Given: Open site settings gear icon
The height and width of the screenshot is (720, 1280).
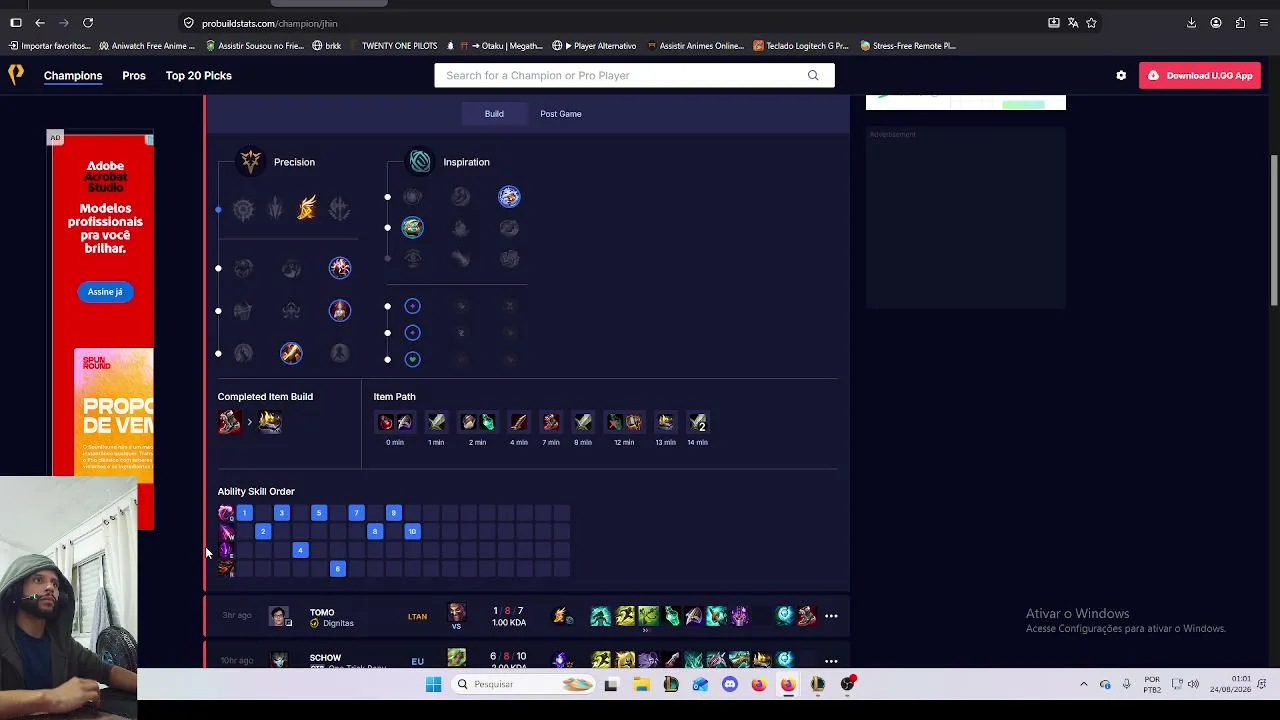Looking at the screenshot, I should [x=1121, y=75].
